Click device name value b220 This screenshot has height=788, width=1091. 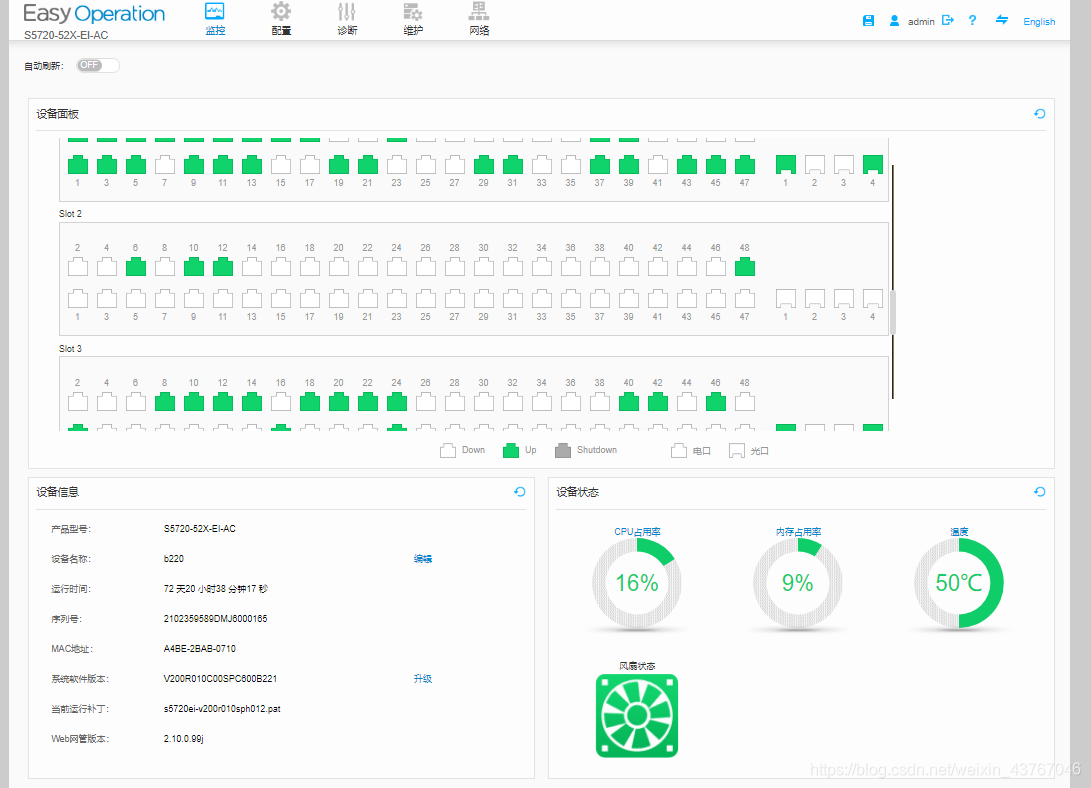(173, 558)
